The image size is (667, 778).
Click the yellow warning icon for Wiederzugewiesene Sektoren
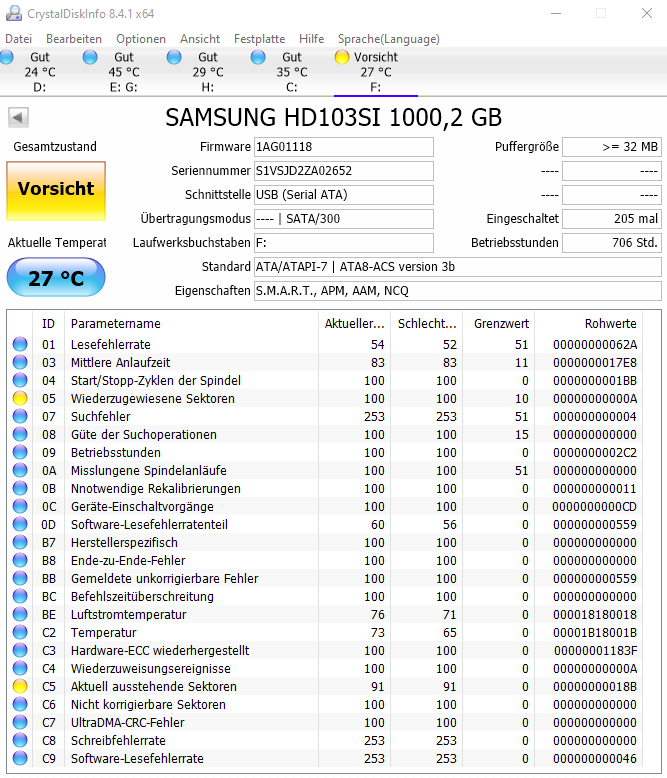tap(20, 398)
